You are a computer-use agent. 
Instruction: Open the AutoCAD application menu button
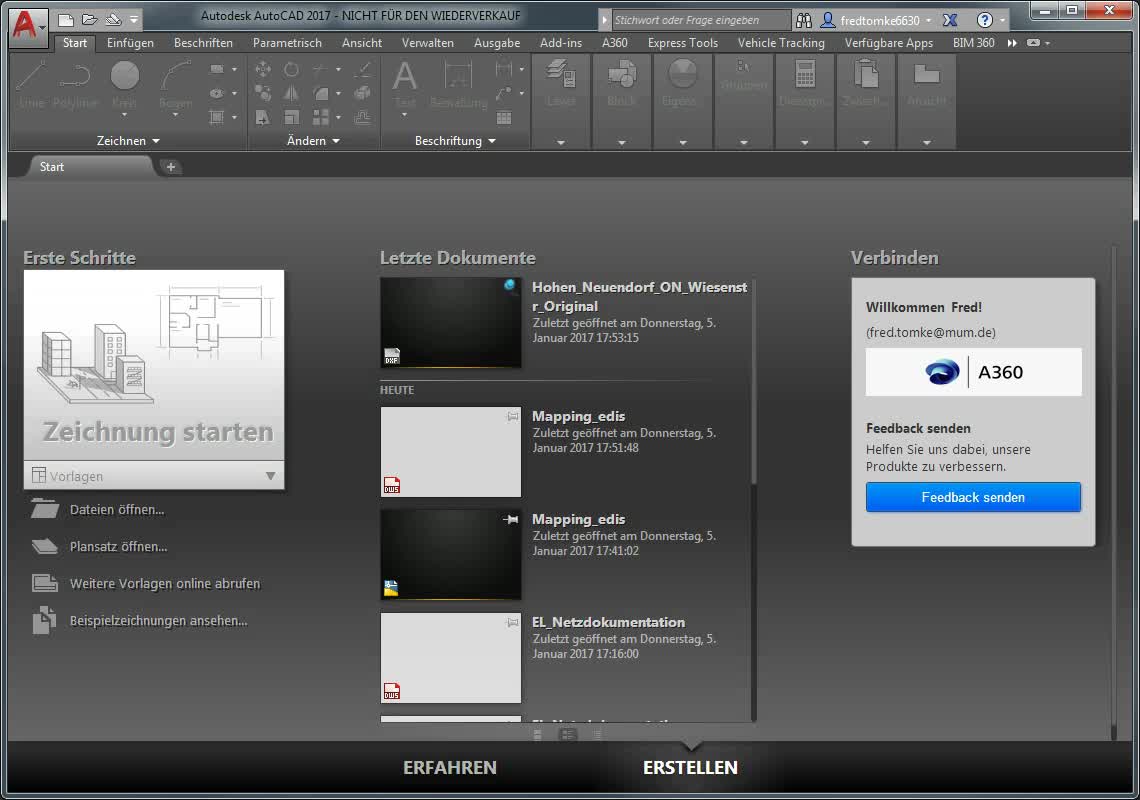27,26
